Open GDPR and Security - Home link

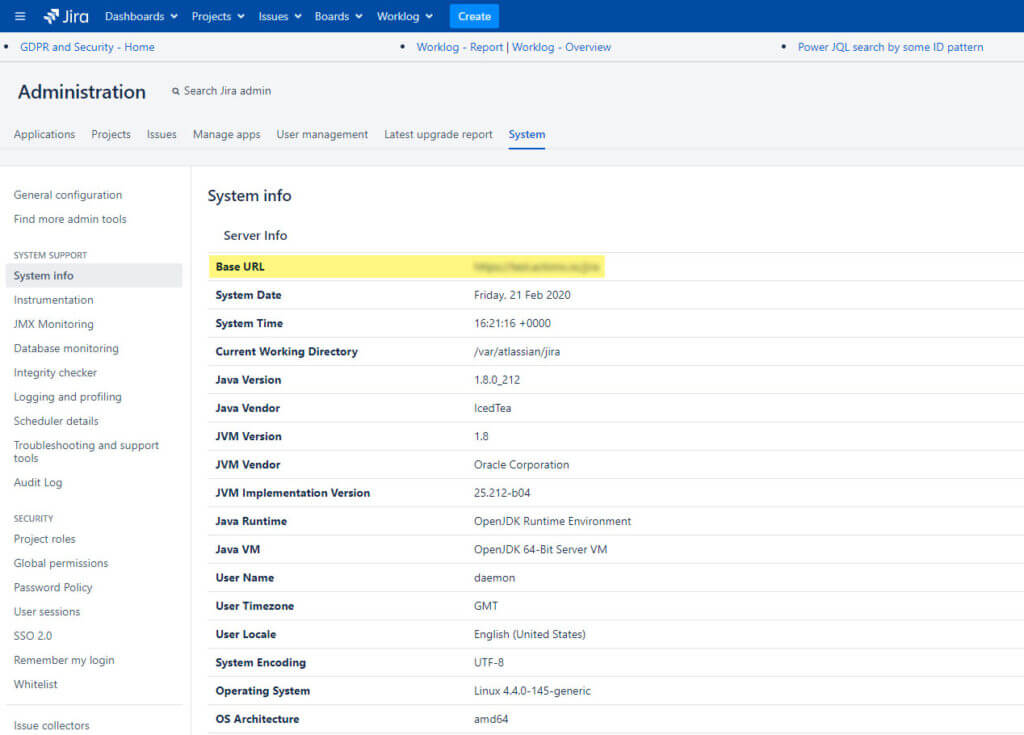click(x=88, y=47)
